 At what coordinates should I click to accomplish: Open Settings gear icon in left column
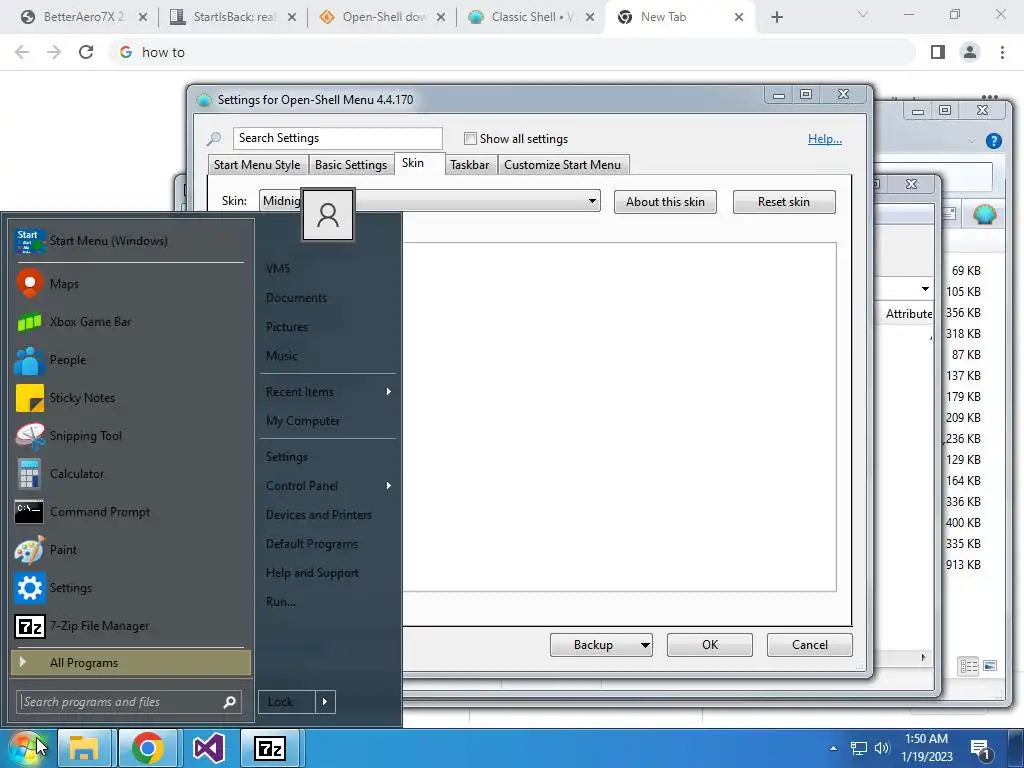pyautogui.click(x=29, y=588)
